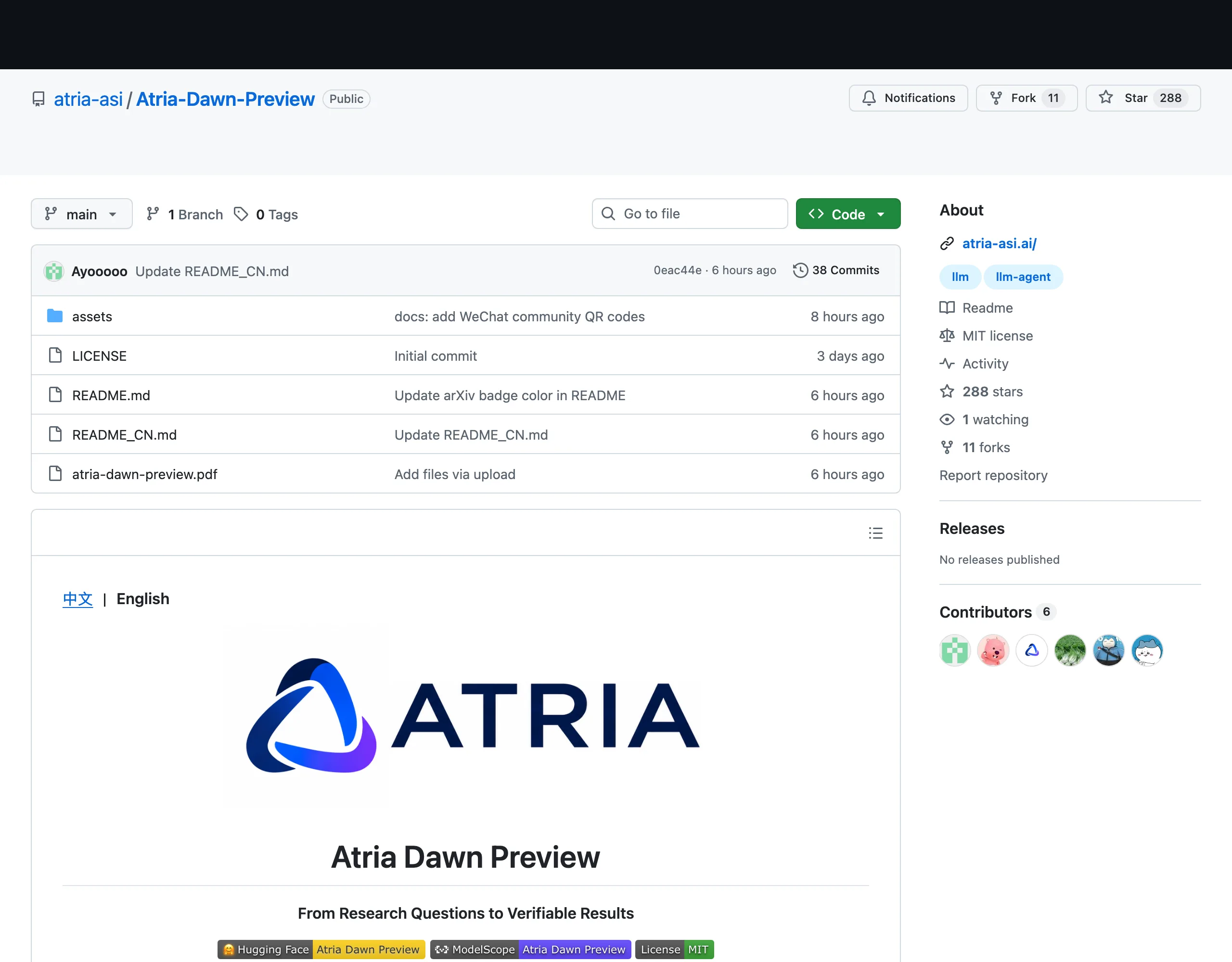Viewport: 1232px width, 962px height.
Task: Open commit hash 0eac44e
Action: click(678, 270)
